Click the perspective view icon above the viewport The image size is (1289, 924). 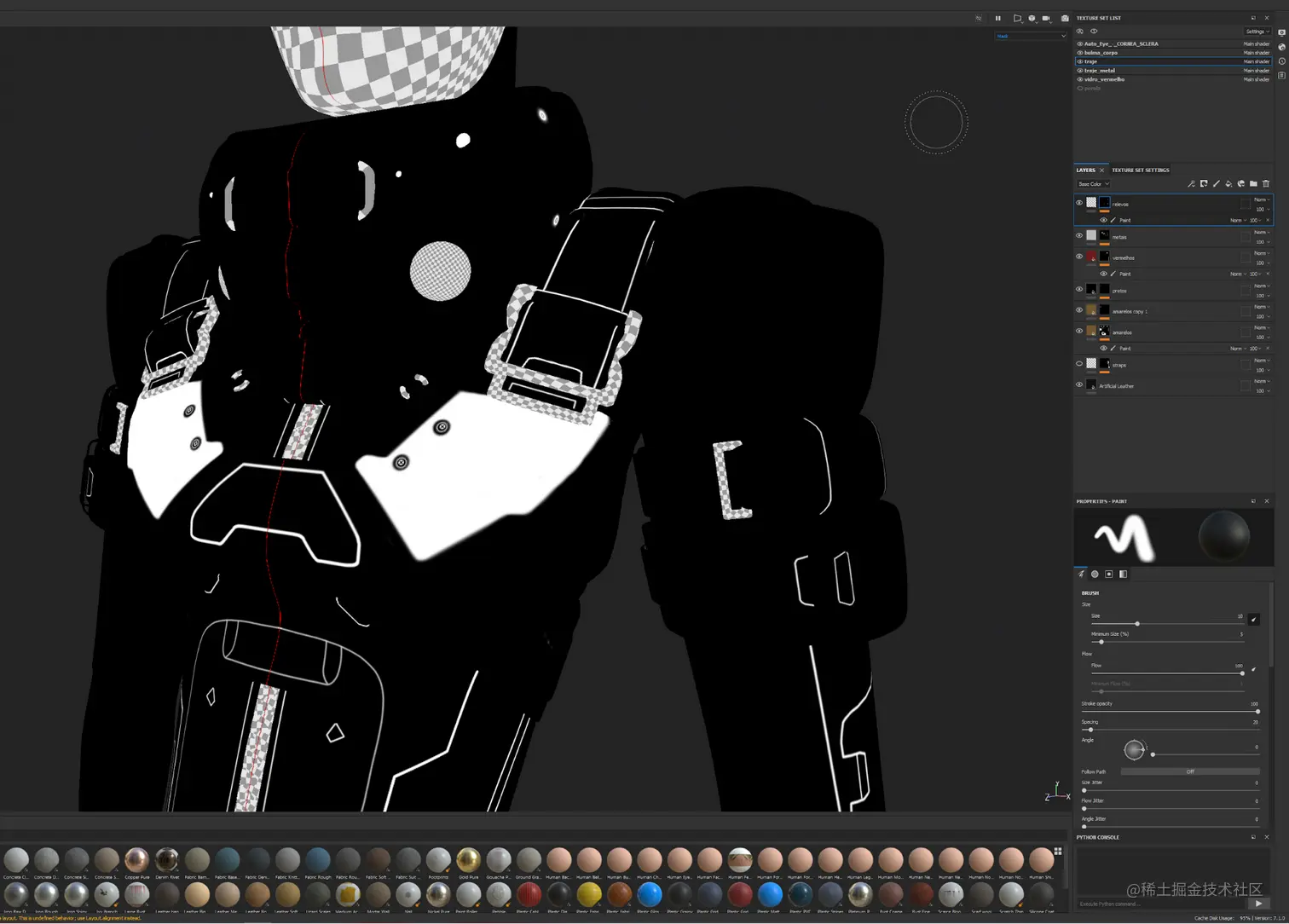coord(1017,18)
